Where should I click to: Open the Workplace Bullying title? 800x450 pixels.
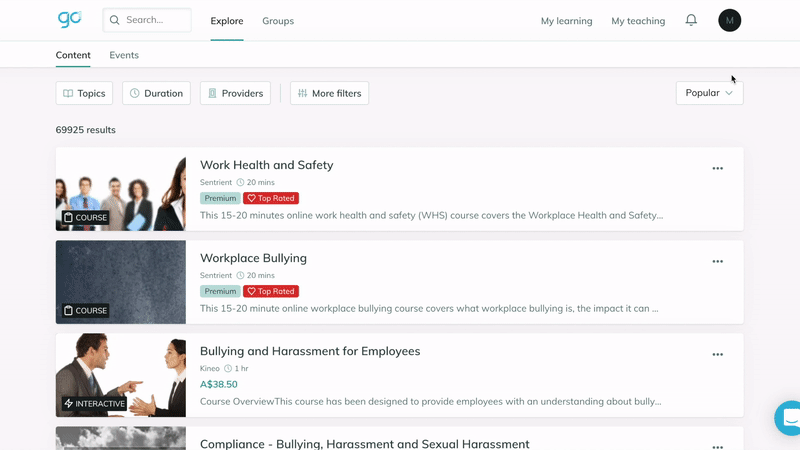click(x=253, y=258)
